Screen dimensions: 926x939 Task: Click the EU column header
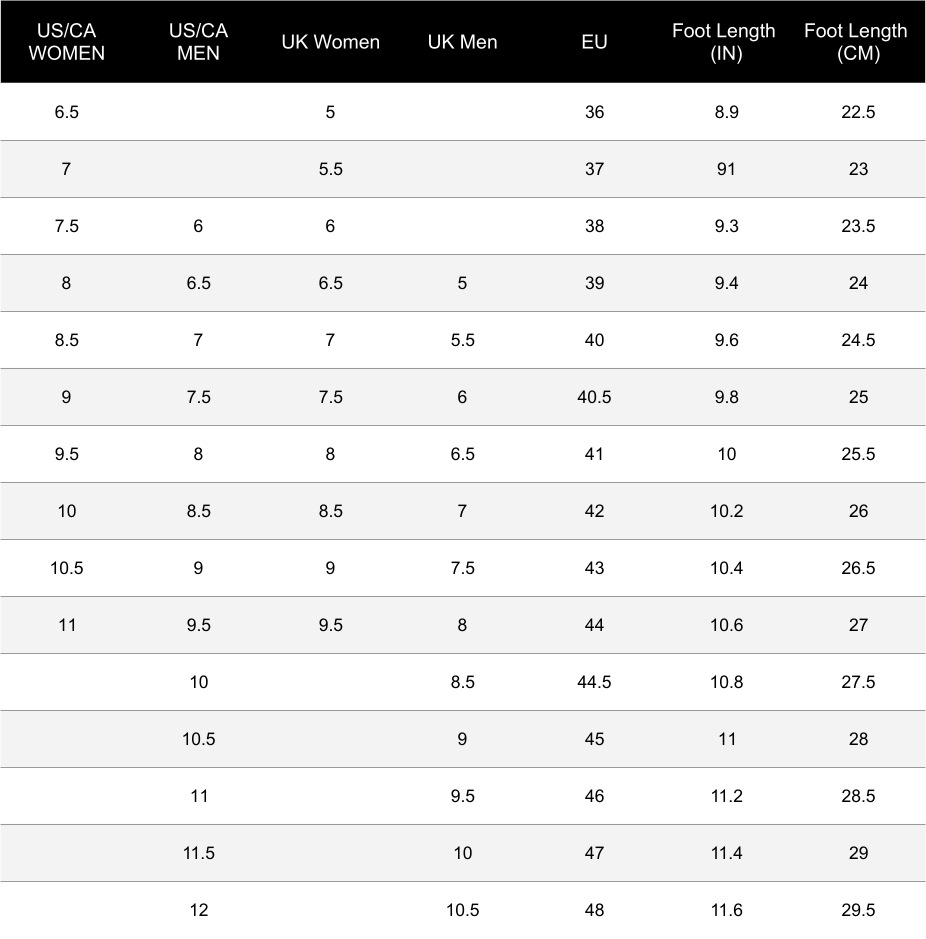594,42
